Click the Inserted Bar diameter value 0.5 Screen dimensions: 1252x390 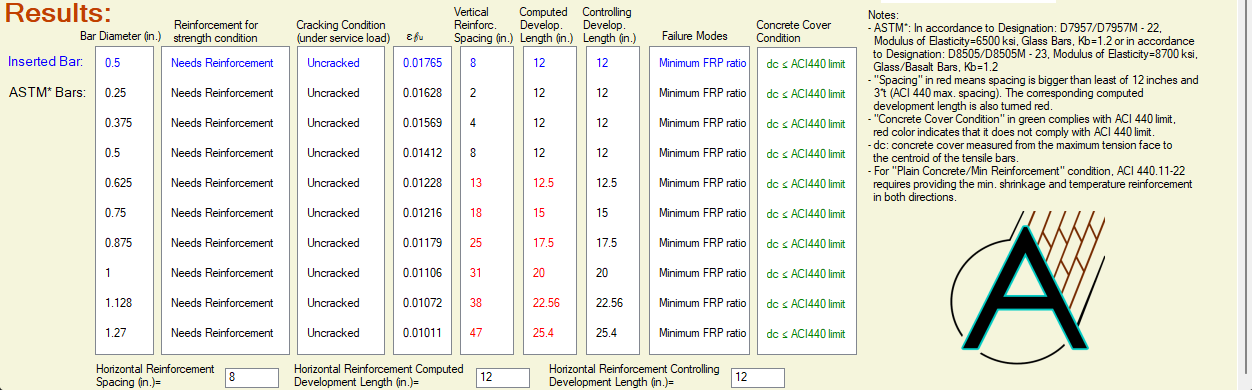(x=113, y=62)
